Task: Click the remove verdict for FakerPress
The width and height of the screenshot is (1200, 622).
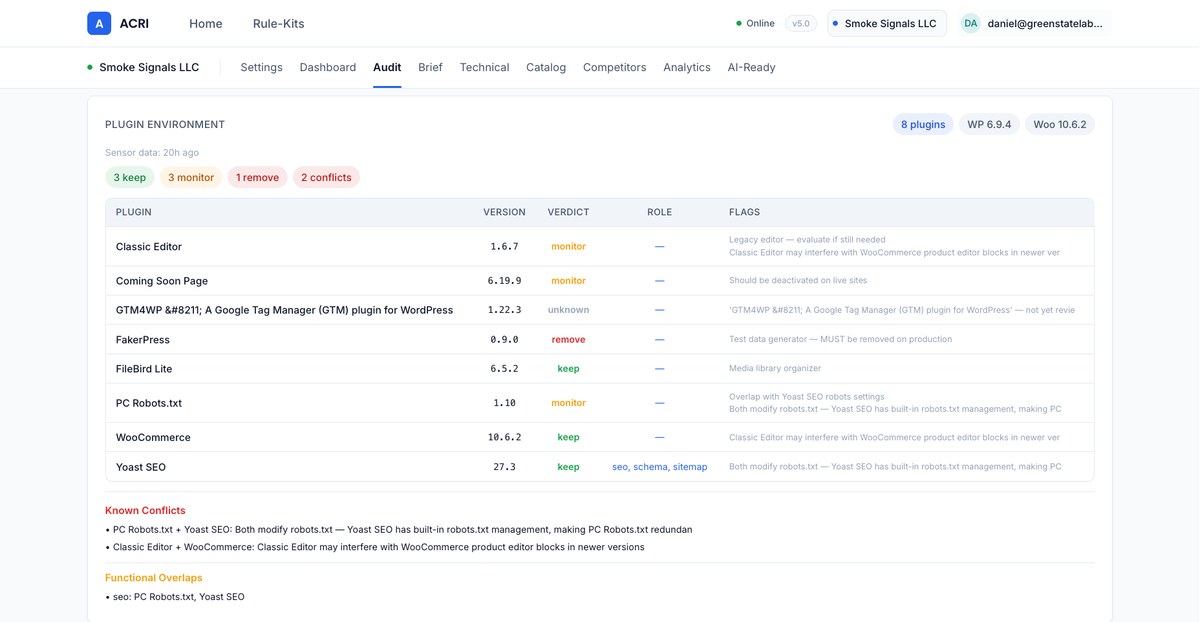Action: click(568, 339)
